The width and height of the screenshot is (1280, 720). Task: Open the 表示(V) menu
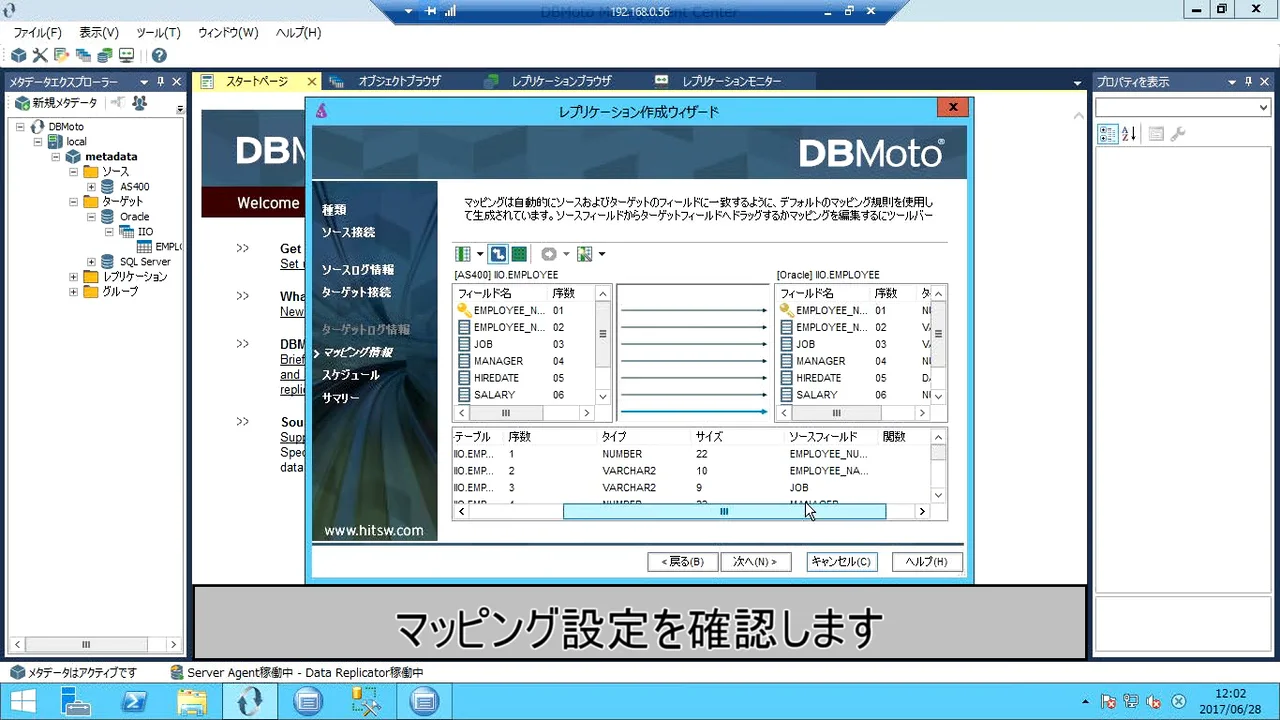coord(99,33)
